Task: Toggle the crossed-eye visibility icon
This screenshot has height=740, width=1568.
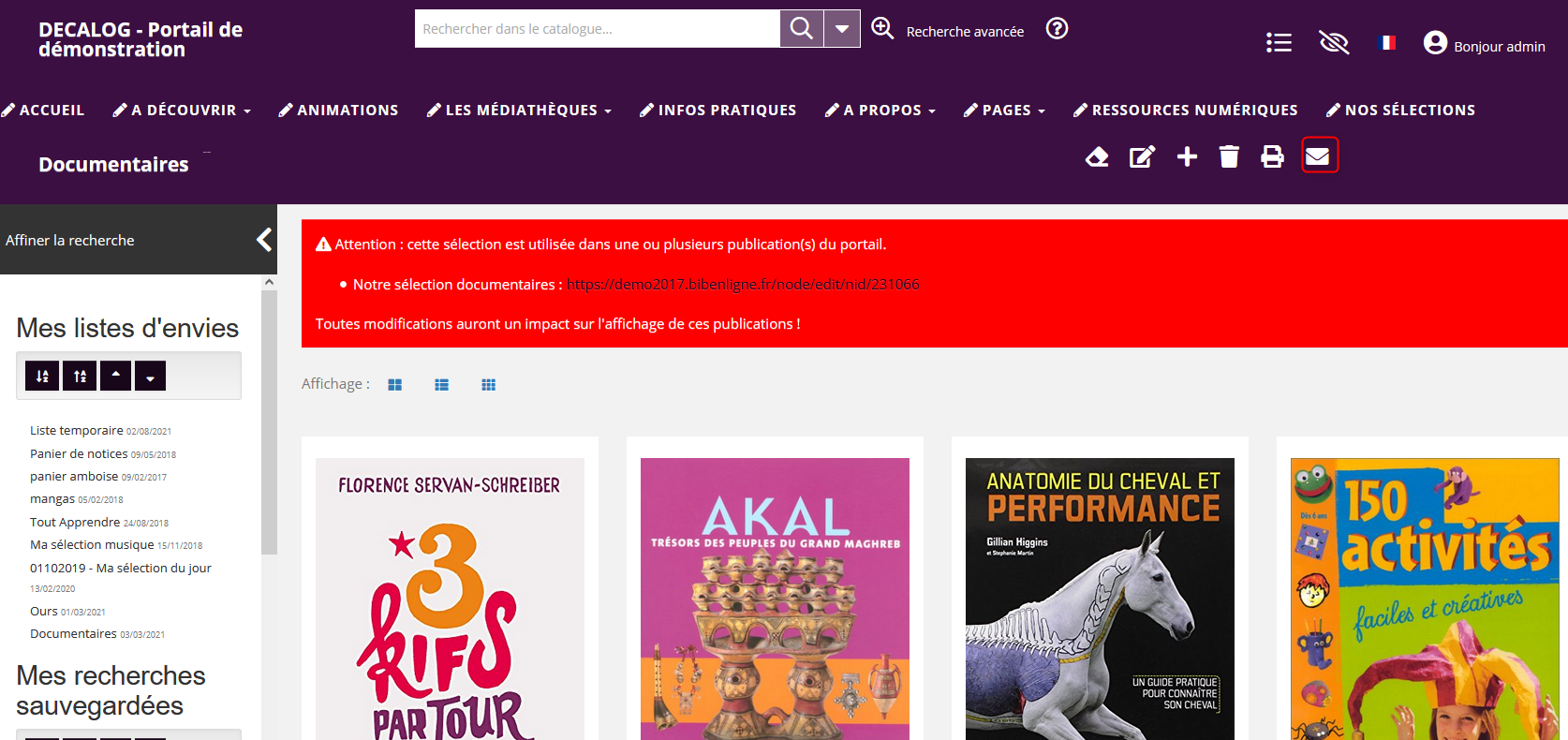Action: [x=1334, y=42]
